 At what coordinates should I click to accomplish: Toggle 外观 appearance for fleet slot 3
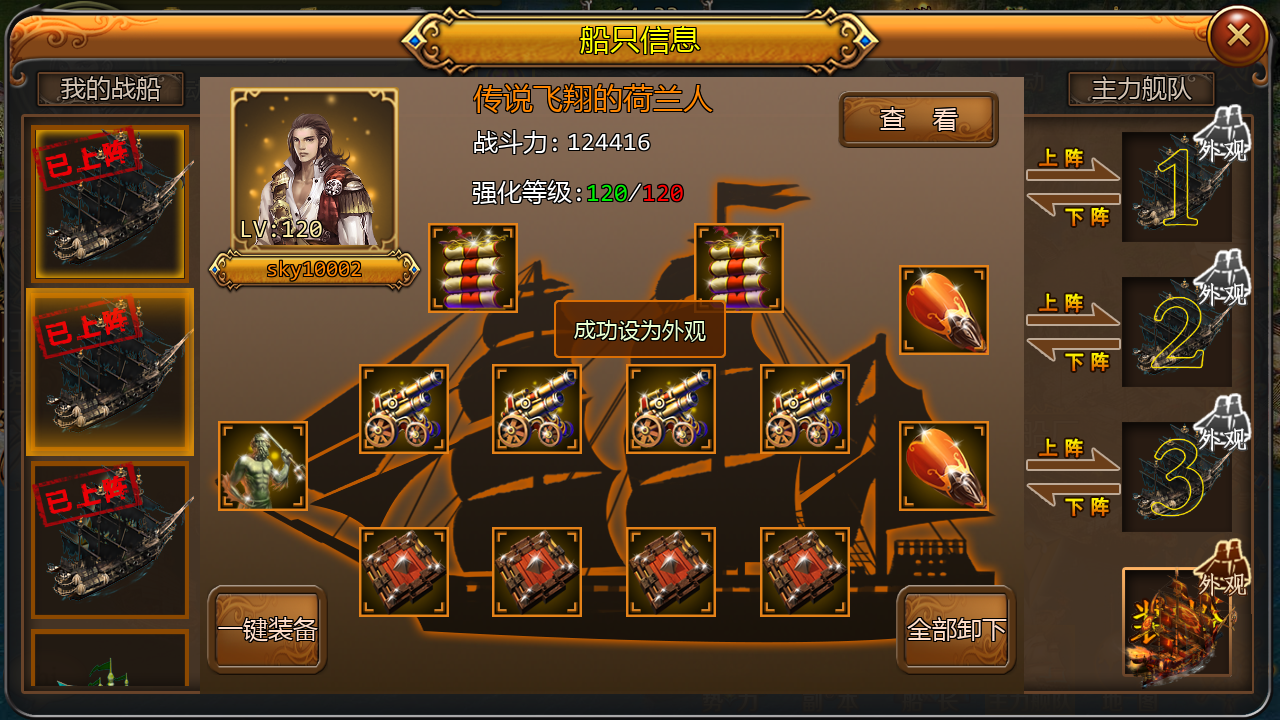[x=1222, y=424]
